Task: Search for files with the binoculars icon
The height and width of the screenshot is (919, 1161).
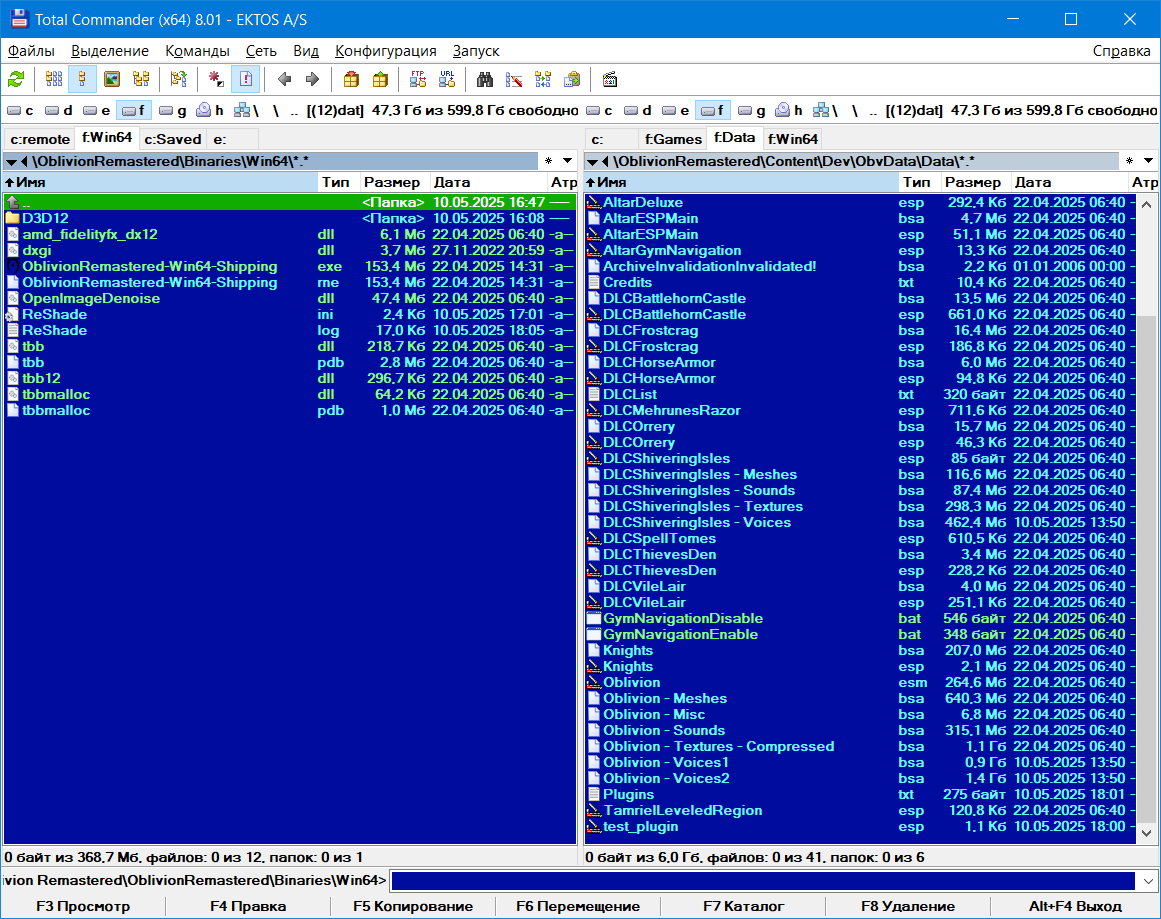Action: tap(485, 79)
